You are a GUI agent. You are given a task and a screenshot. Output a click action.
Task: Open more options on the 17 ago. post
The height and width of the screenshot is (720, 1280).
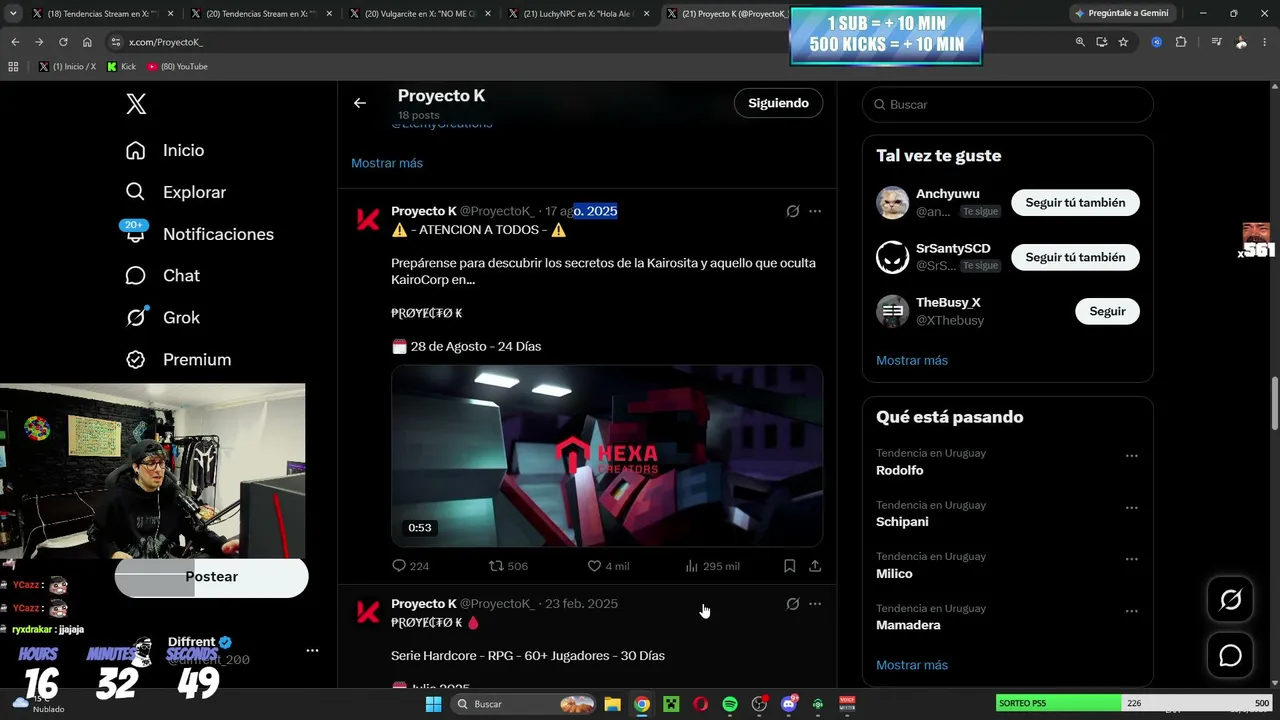(x=815, y=211)
